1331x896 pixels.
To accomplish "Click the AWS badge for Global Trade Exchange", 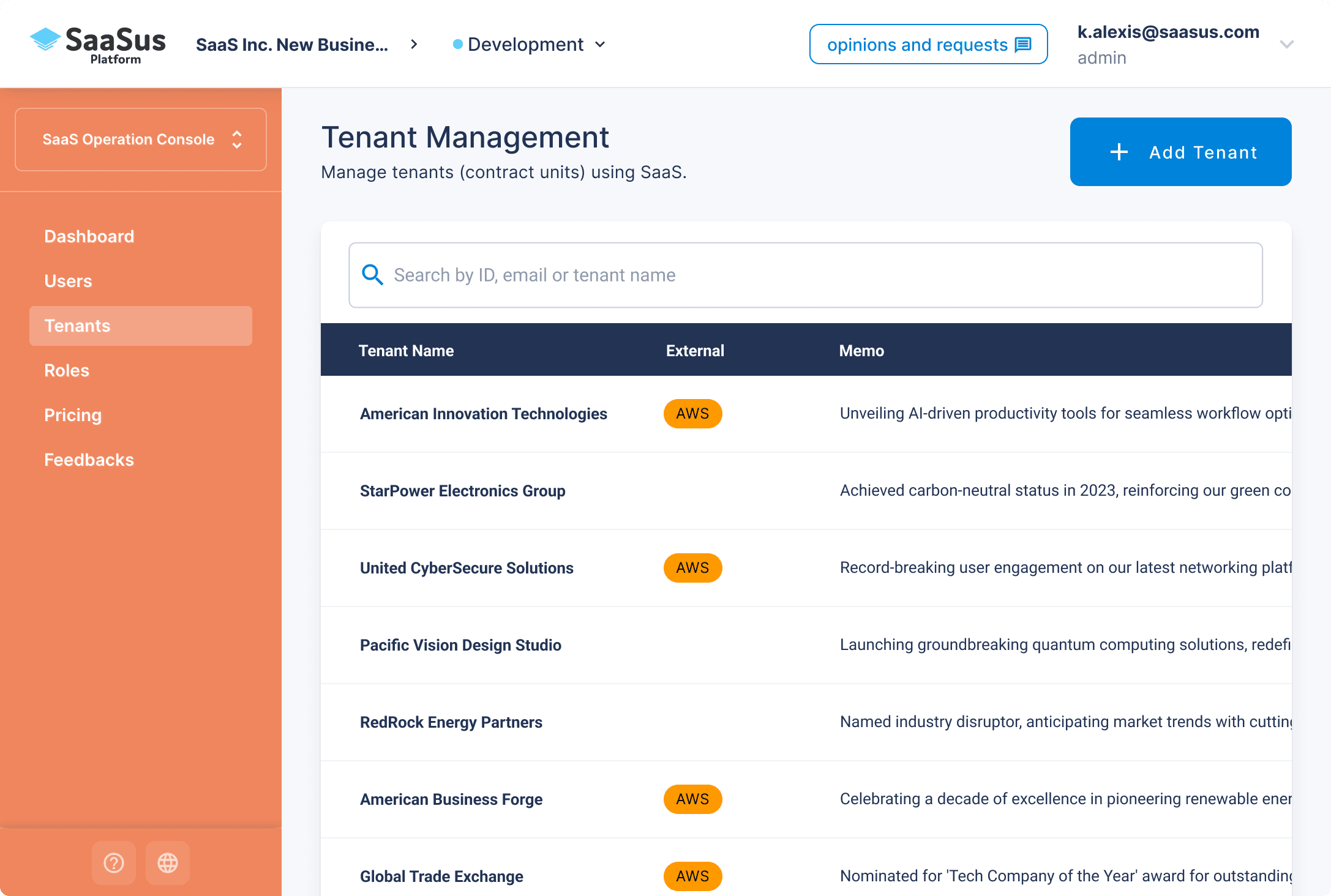I will [692, 876].
